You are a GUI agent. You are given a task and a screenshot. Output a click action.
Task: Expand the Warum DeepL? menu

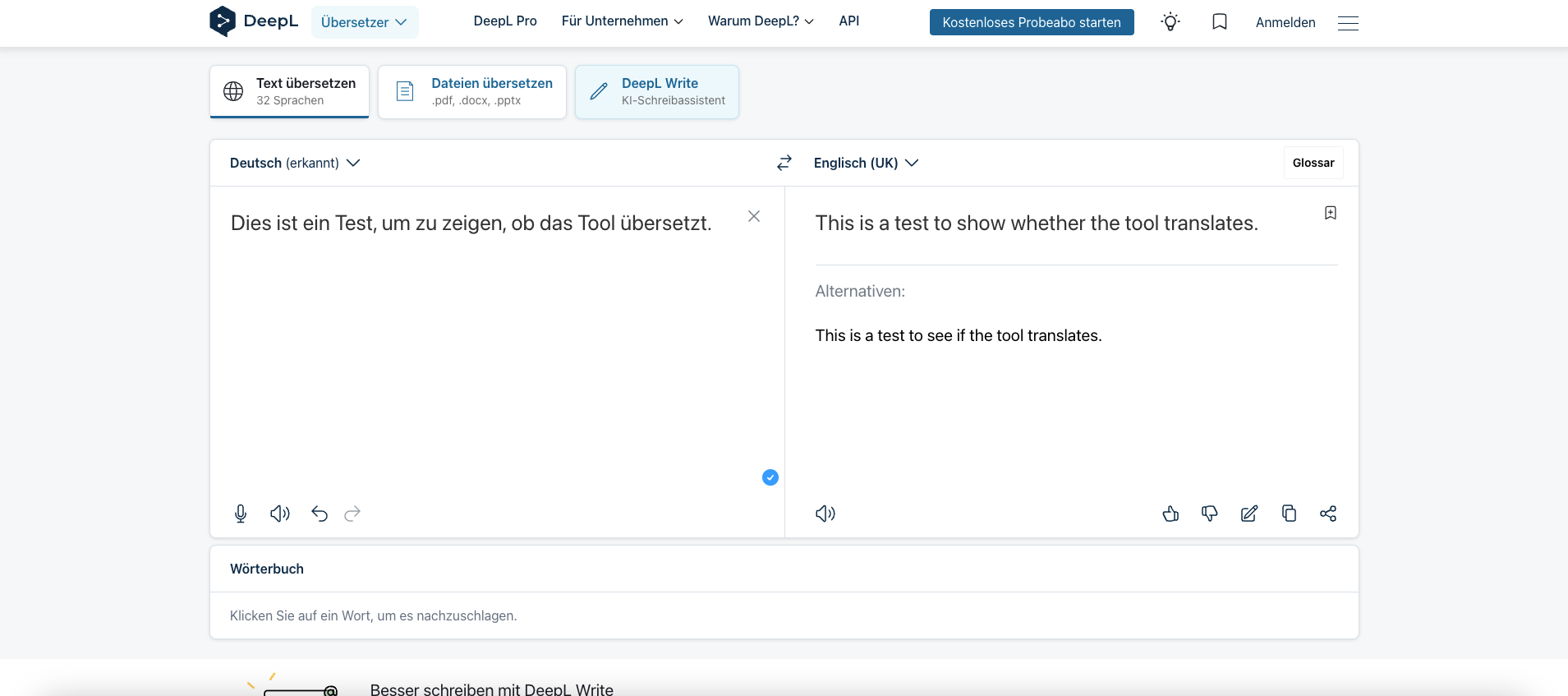tap(761, 21)
